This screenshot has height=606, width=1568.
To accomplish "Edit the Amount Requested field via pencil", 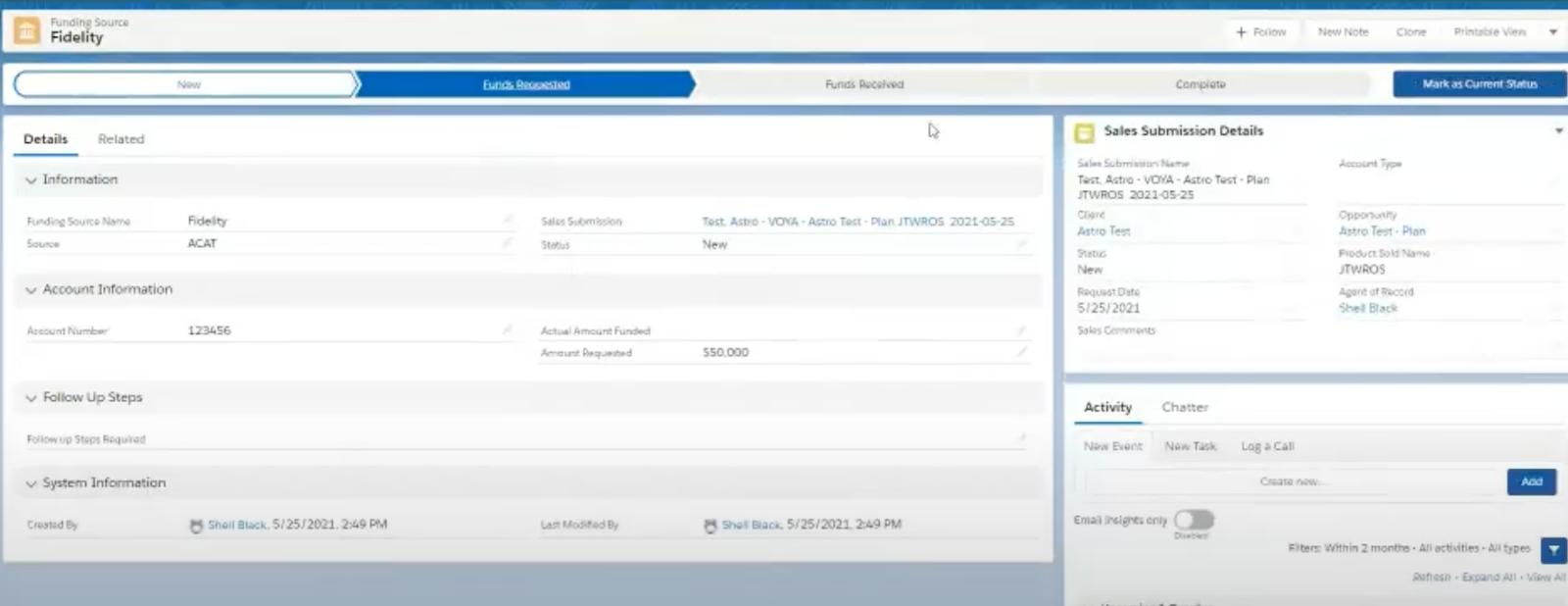I will point(1022,352).
